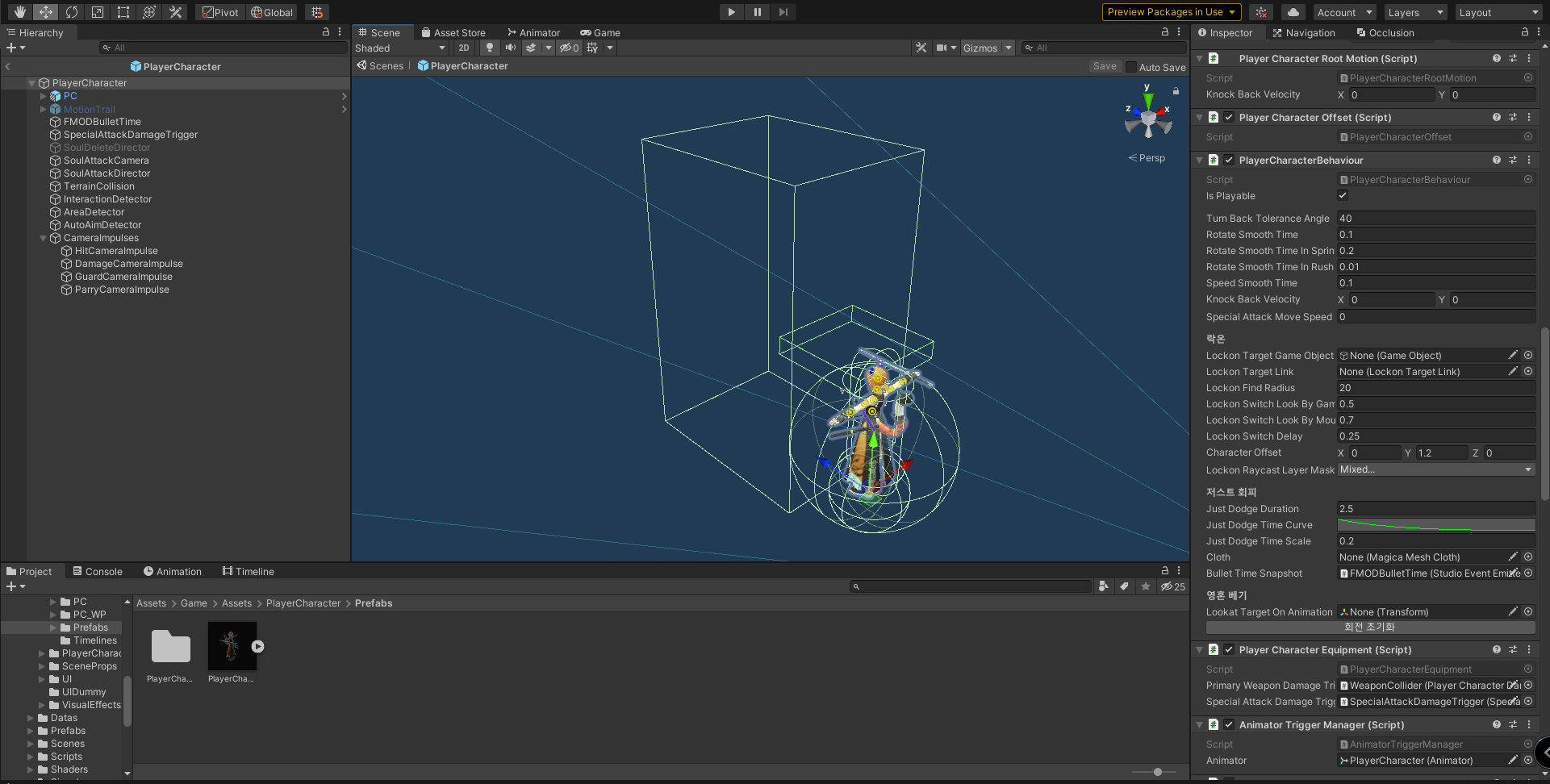This screenshot has width=1550, height=784.
Task: Open Lockon Raycast Layer Mask dropdown
Action: 1435,469
